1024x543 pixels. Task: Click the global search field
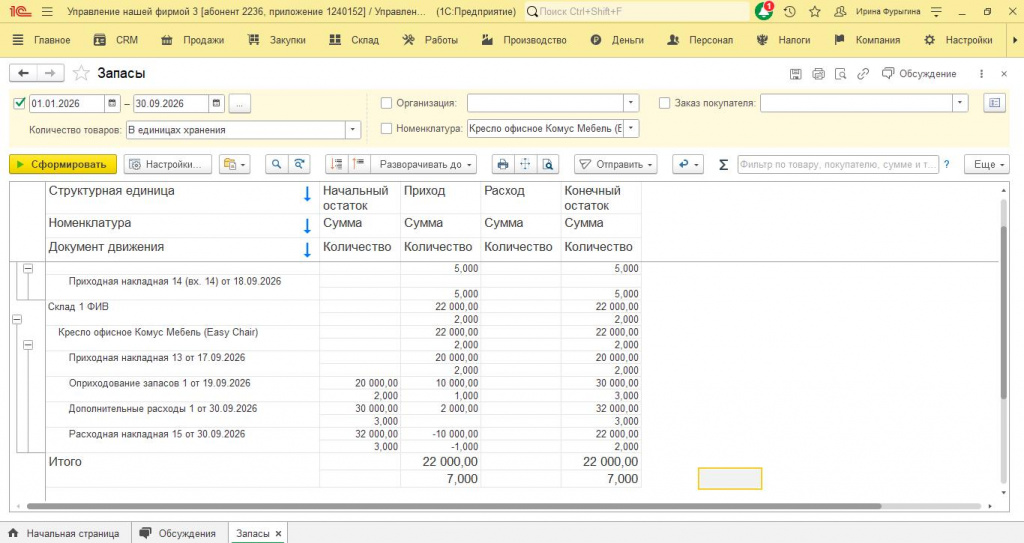(637, 11)
